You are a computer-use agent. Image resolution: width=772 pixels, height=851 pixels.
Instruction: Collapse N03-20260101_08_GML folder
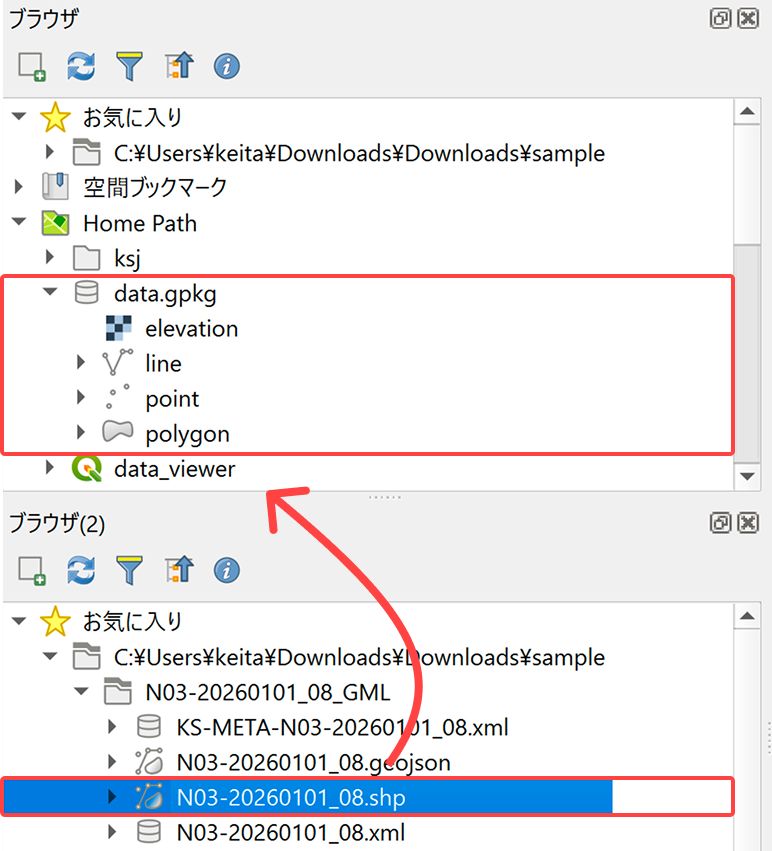(81, 691)
